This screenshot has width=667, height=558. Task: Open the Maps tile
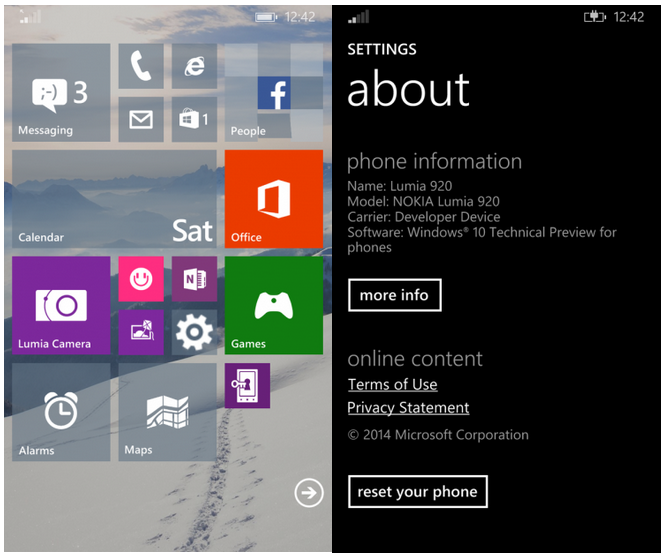point(167,412)
